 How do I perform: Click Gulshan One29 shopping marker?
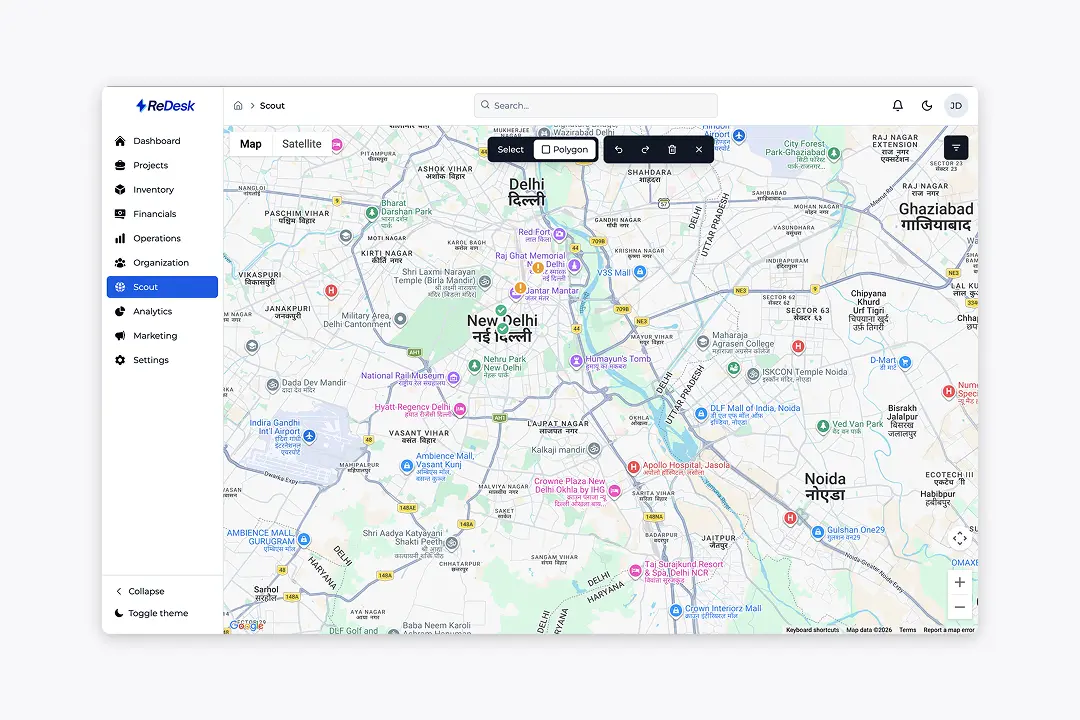coord(818,532)
